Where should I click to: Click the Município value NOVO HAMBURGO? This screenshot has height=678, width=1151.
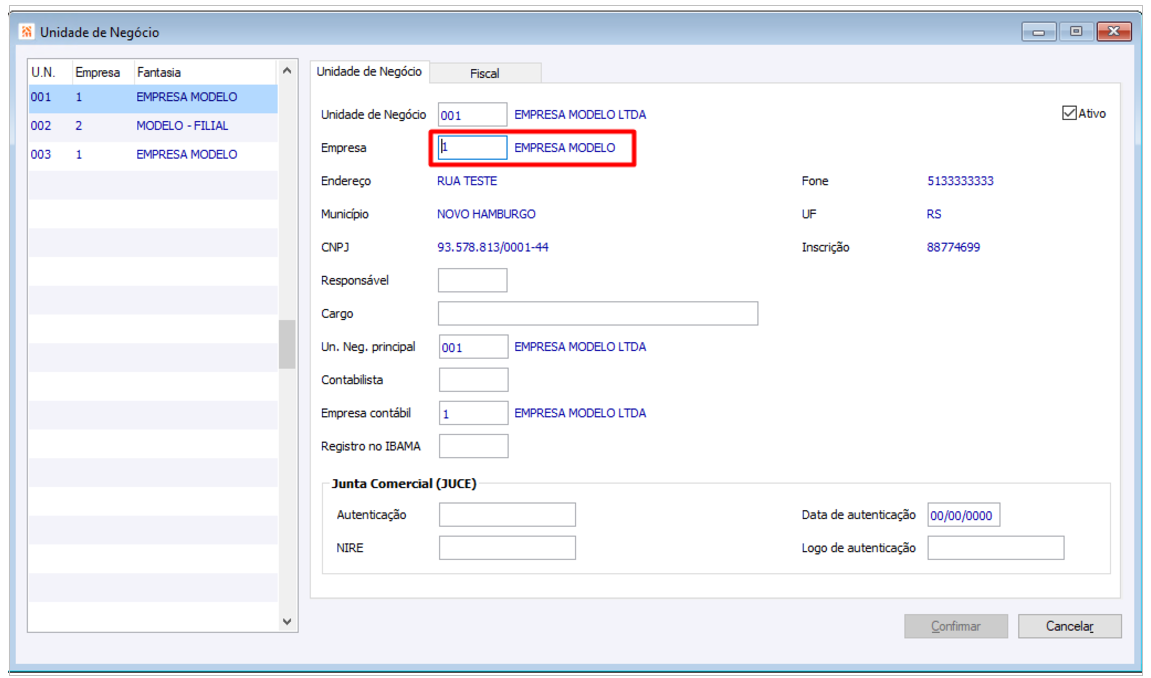click(486, 214)
